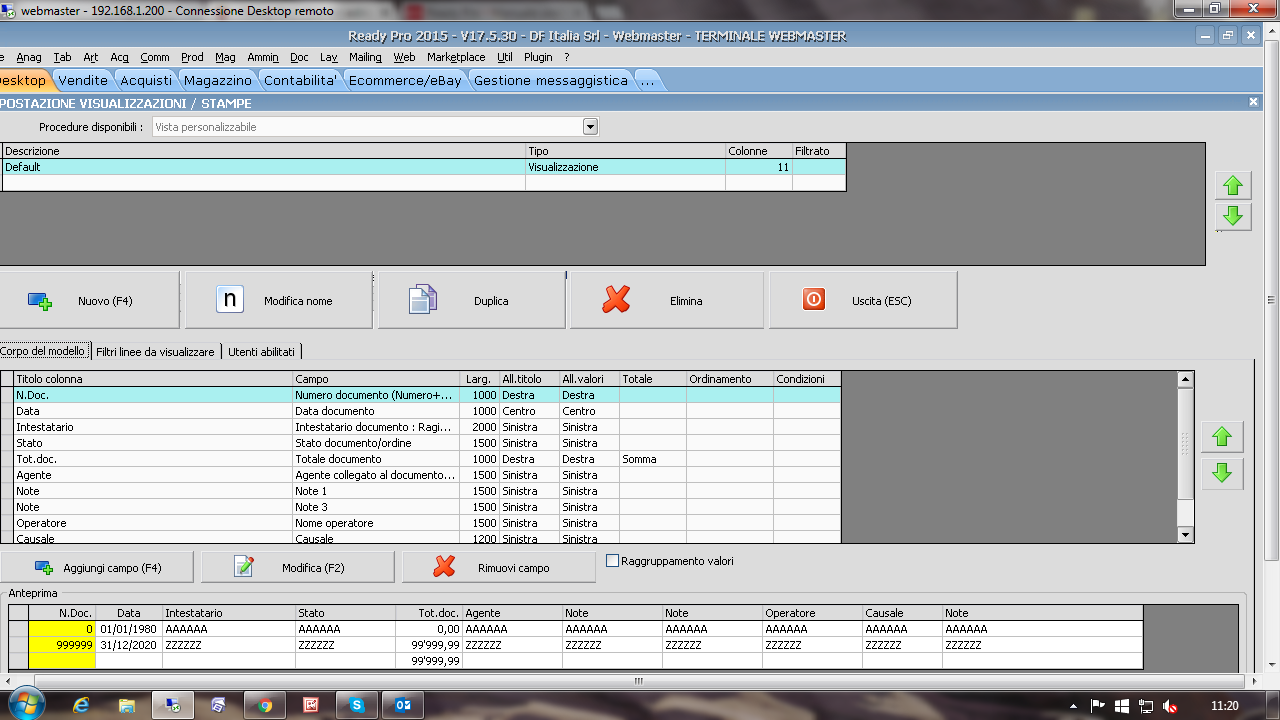Click the Somma total cell
The height and width of the screenshot is (720, 1280).
[652, 459]
